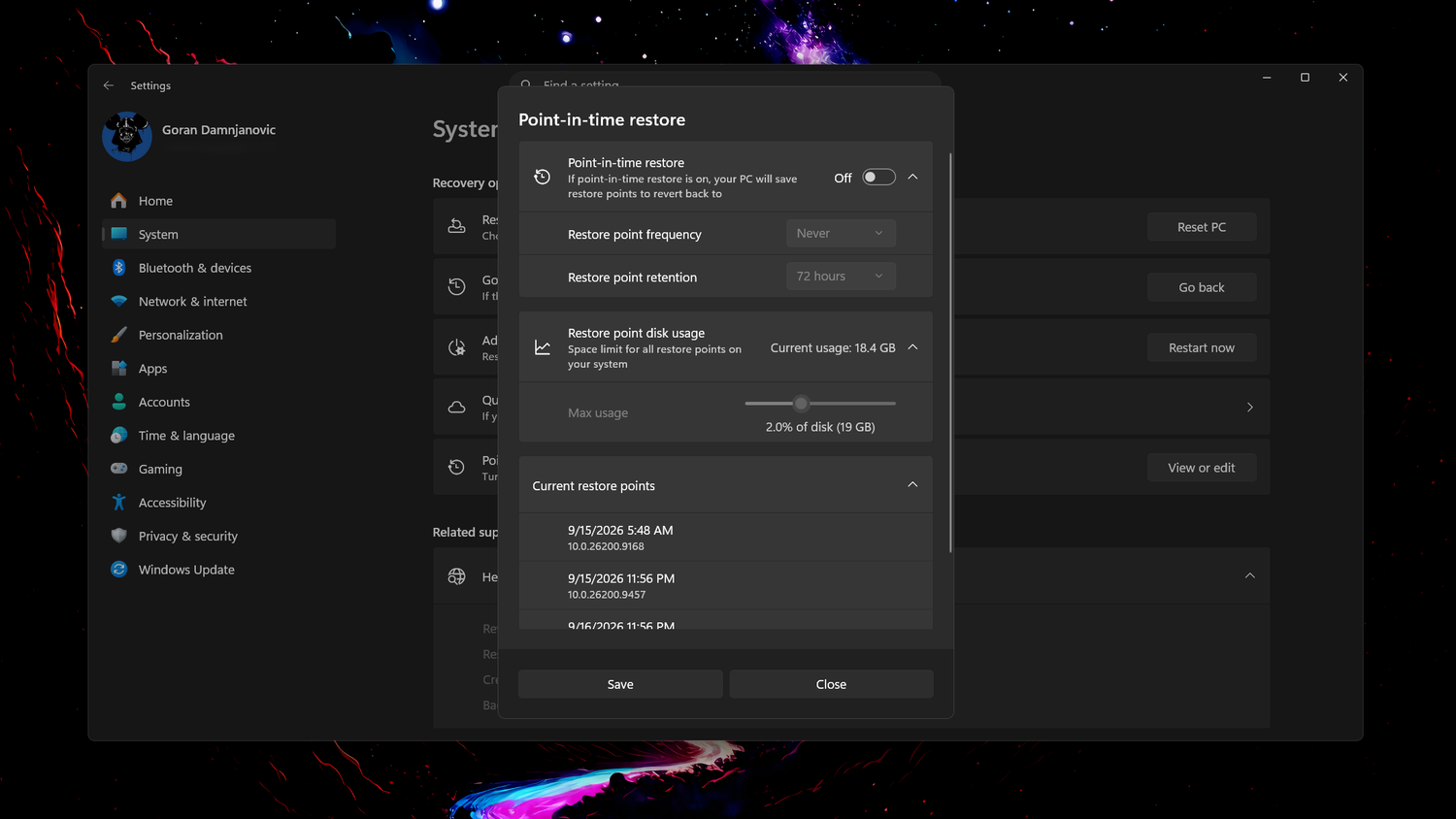
Task: Click the point-in-time restore clock icon
Action: tap(543, 177)
